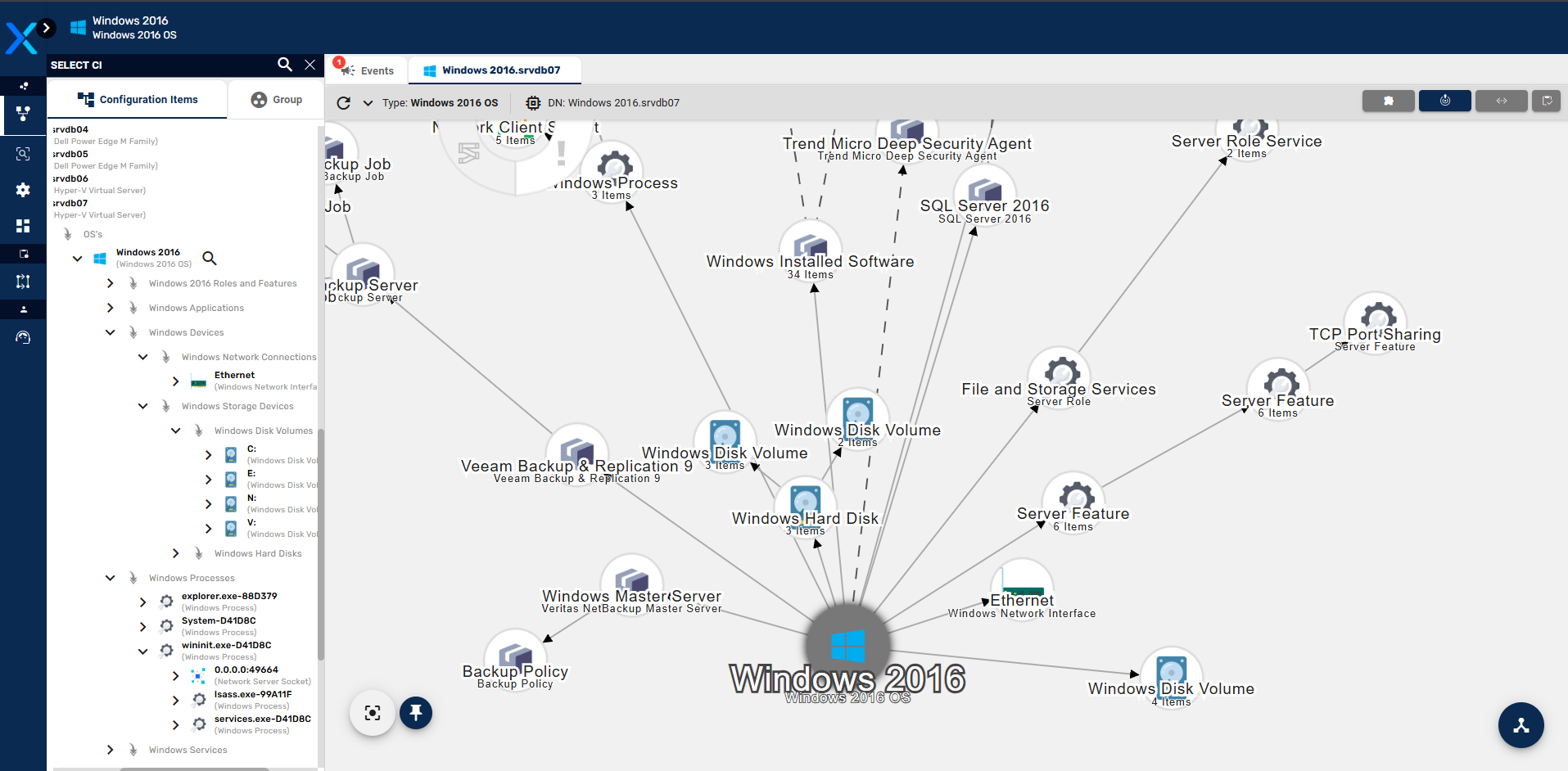1568x771 pixels.
Task: Toggle the pin button on the graph
Action: coord(416,713)
